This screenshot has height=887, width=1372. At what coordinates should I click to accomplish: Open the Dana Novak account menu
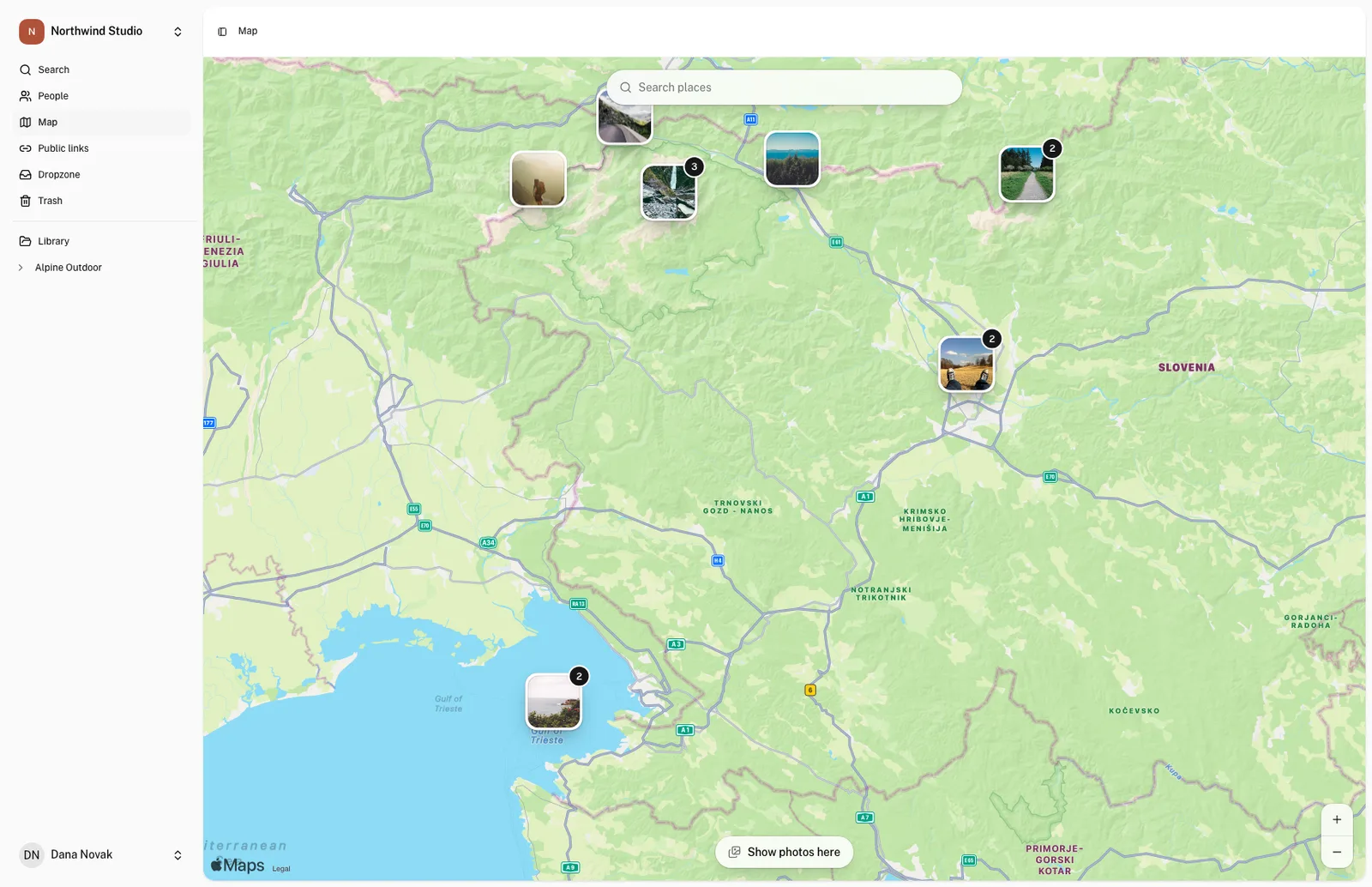[x=102, y=855]
